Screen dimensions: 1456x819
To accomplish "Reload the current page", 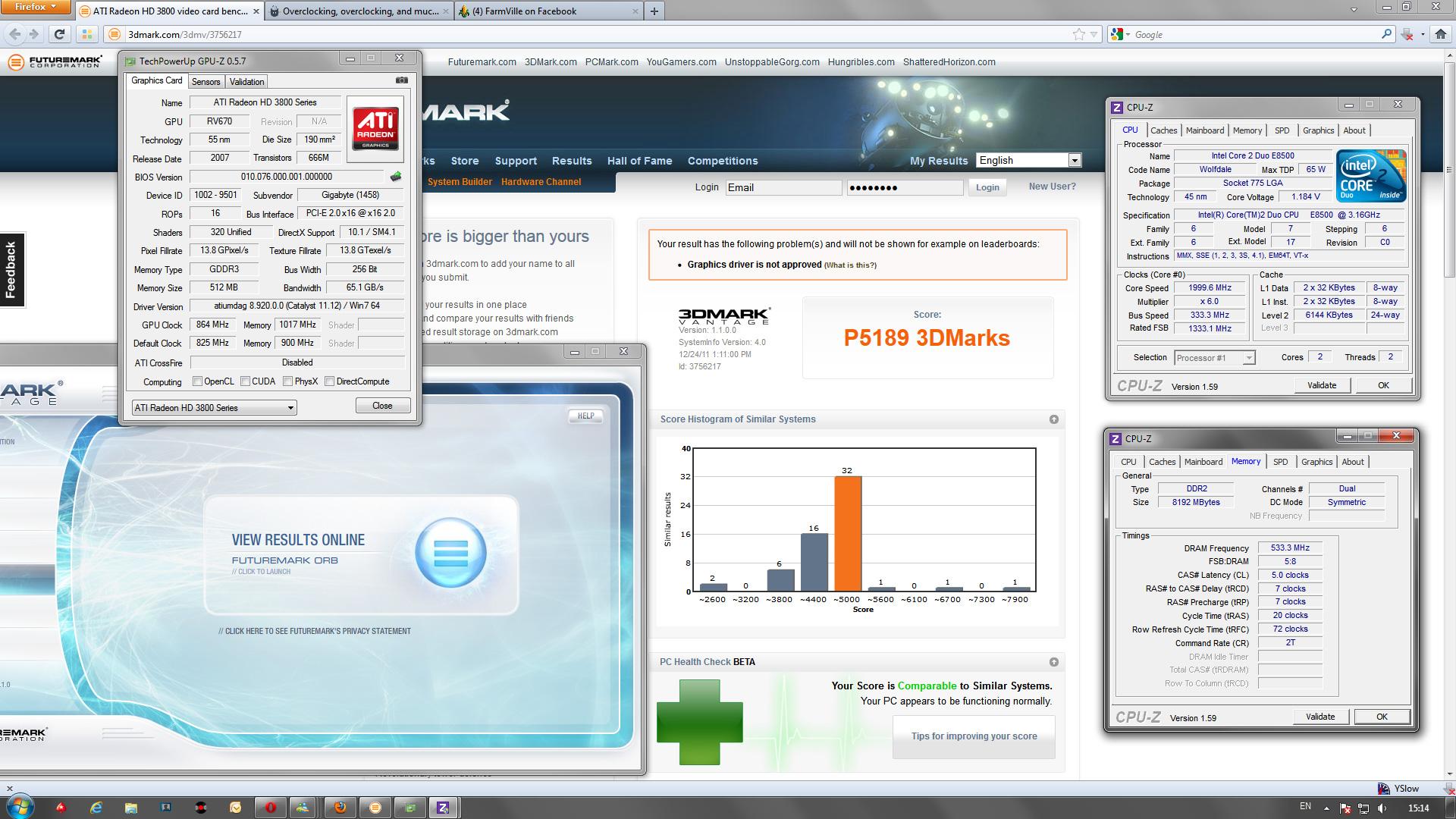I will point(60,34).
